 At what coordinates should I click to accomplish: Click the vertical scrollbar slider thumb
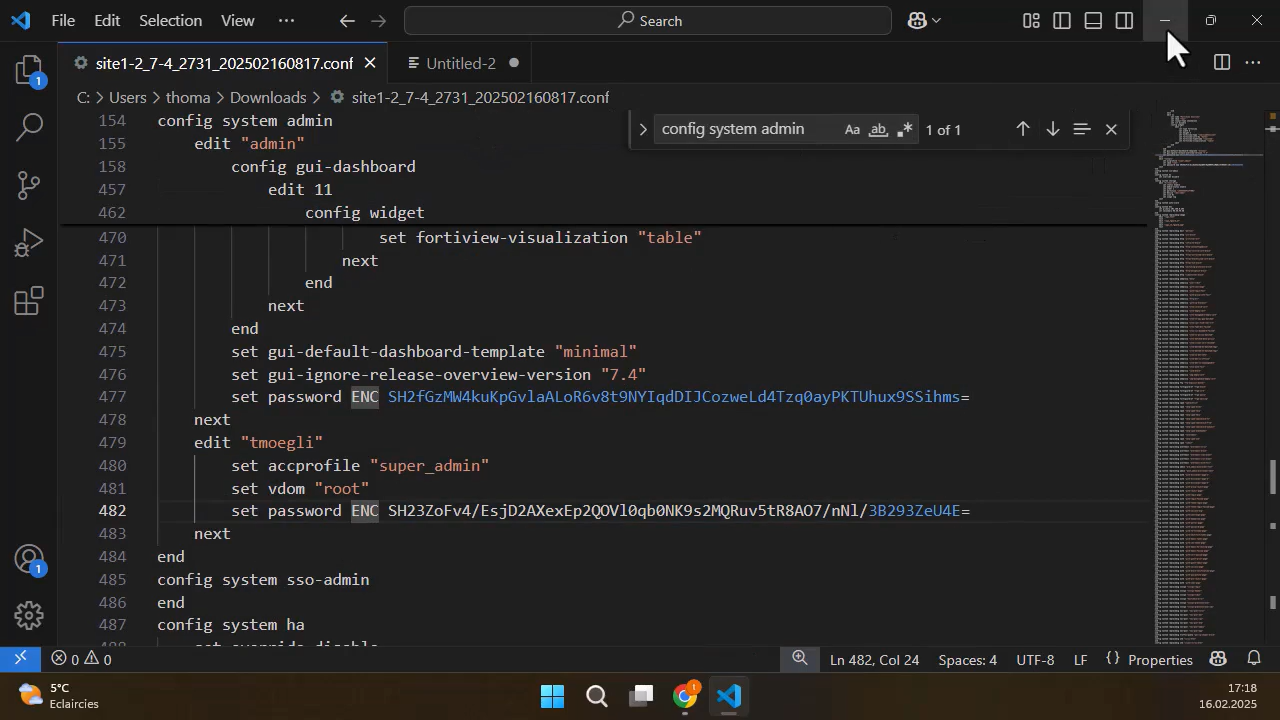(1272, 476)
